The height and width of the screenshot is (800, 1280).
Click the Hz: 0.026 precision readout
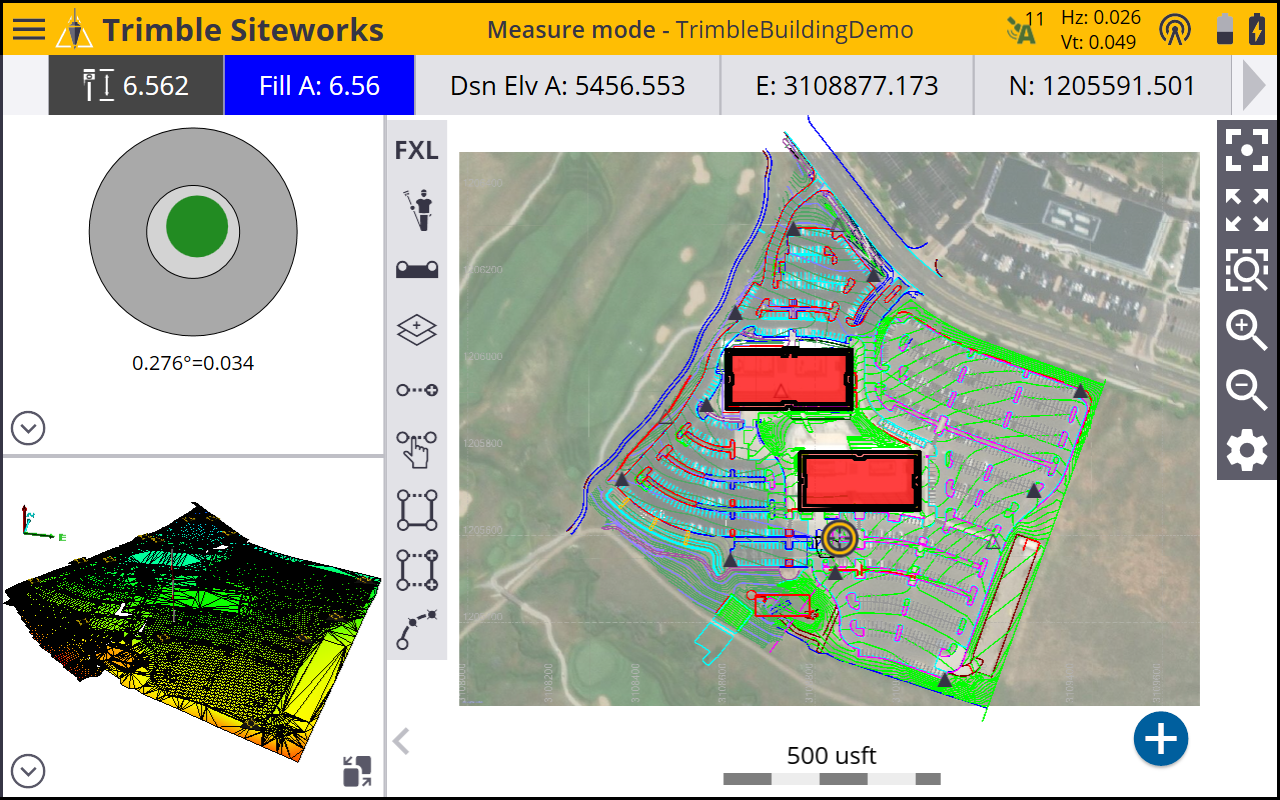coord(1100,17)
